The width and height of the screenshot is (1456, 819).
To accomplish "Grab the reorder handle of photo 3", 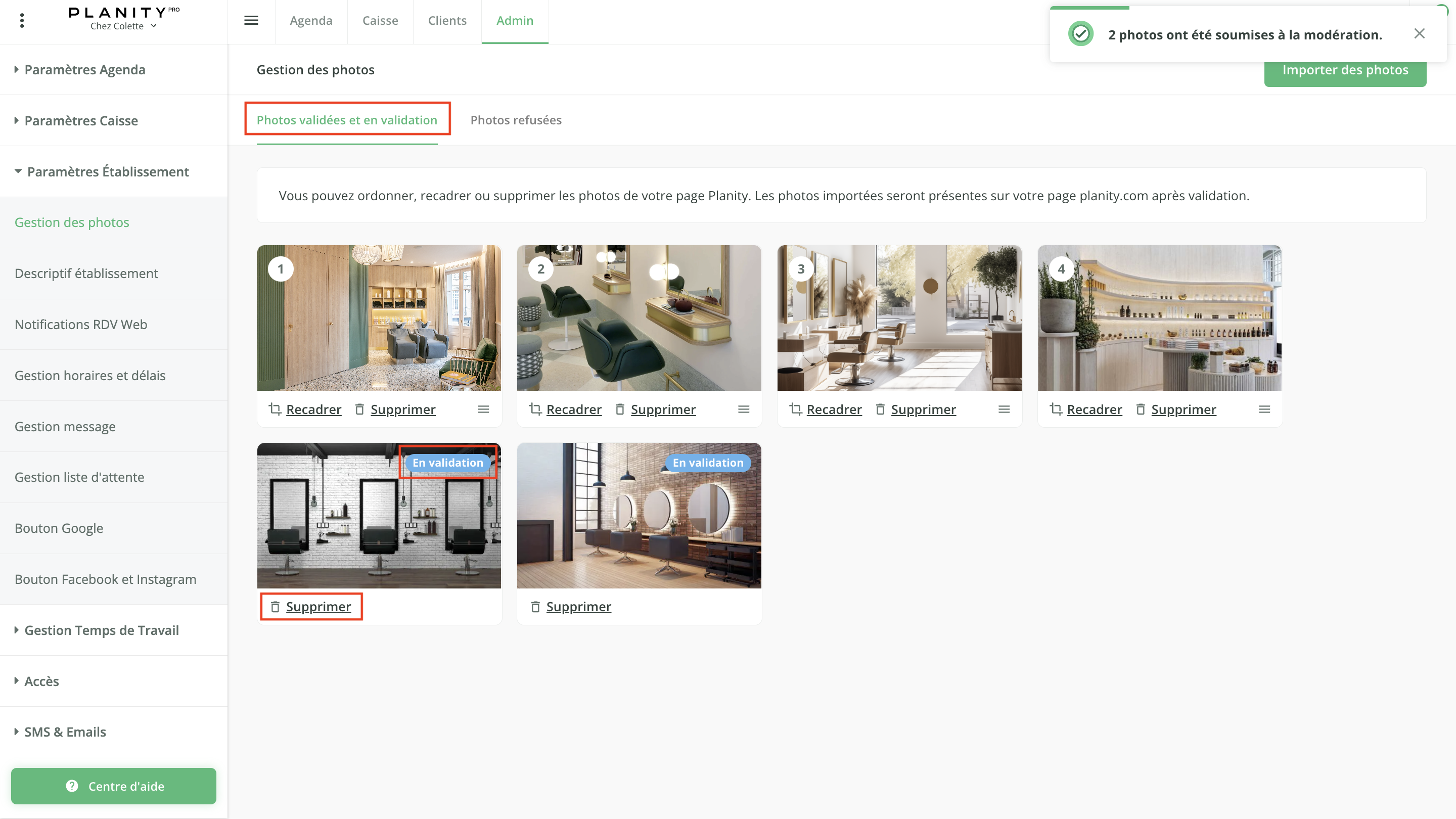I will click(1004, 409).
